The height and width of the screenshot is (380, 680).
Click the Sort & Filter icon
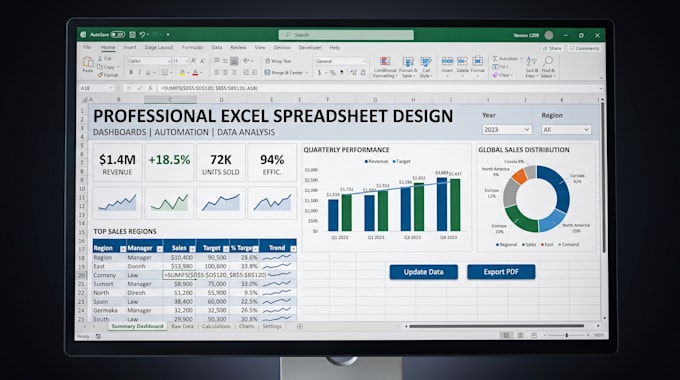click(531, 67)
